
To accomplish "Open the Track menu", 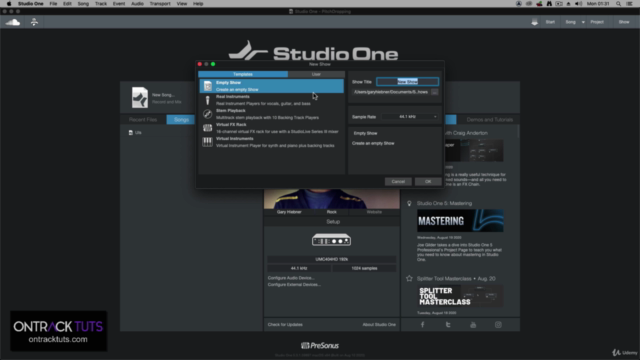I will coord(100,4).
